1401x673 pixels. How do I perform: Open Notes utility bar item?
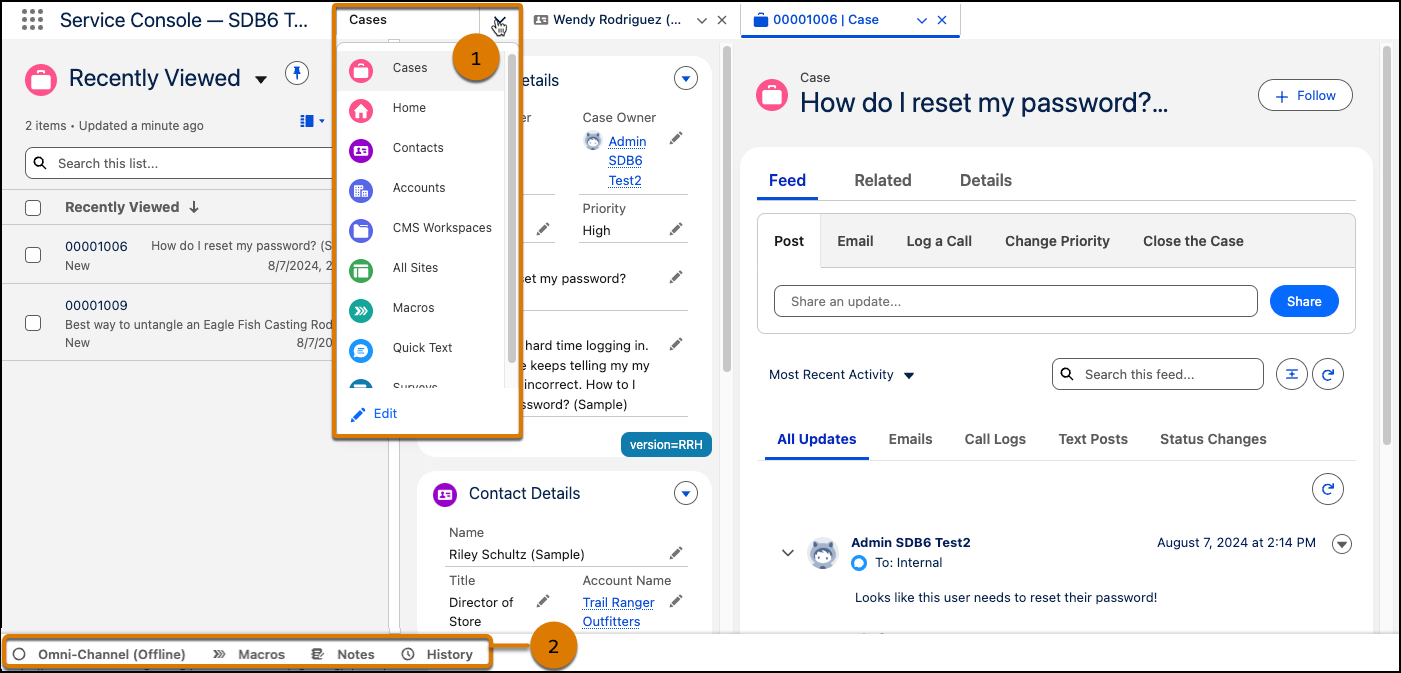(344, 654)
